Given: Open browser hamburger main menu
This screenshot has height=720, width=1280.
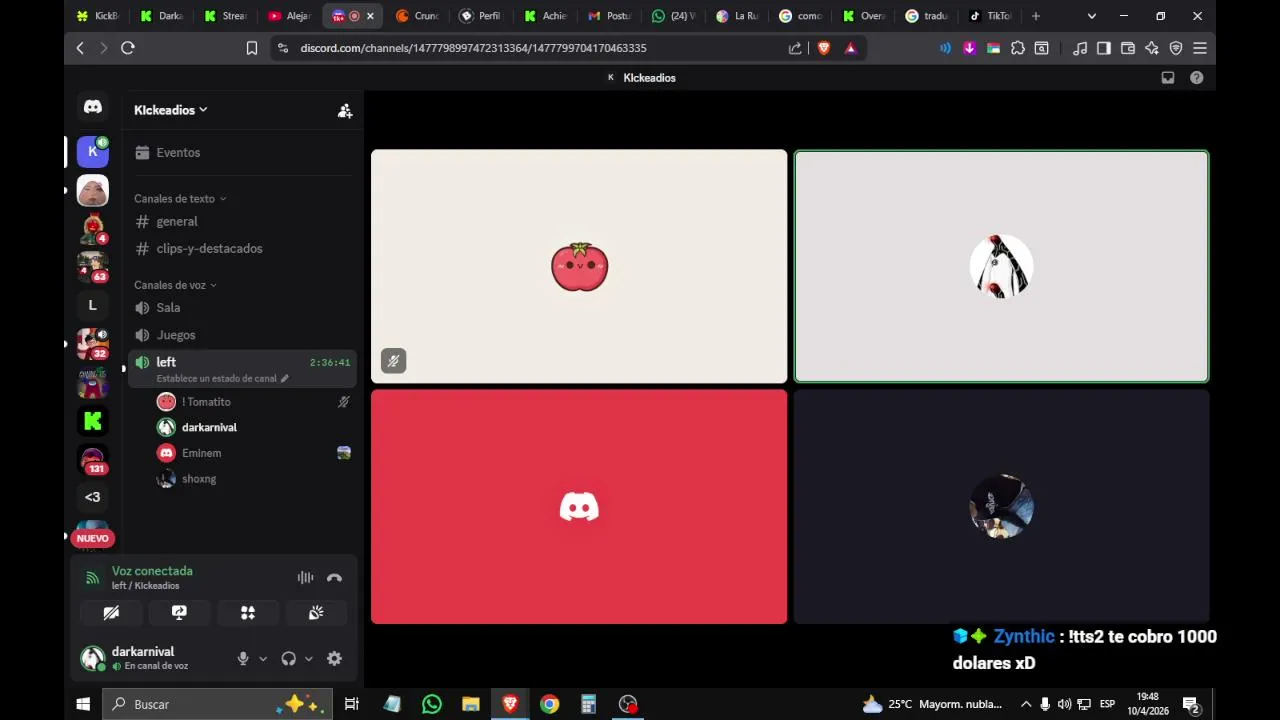Looking at the screenshot, I should (1200, 48).
